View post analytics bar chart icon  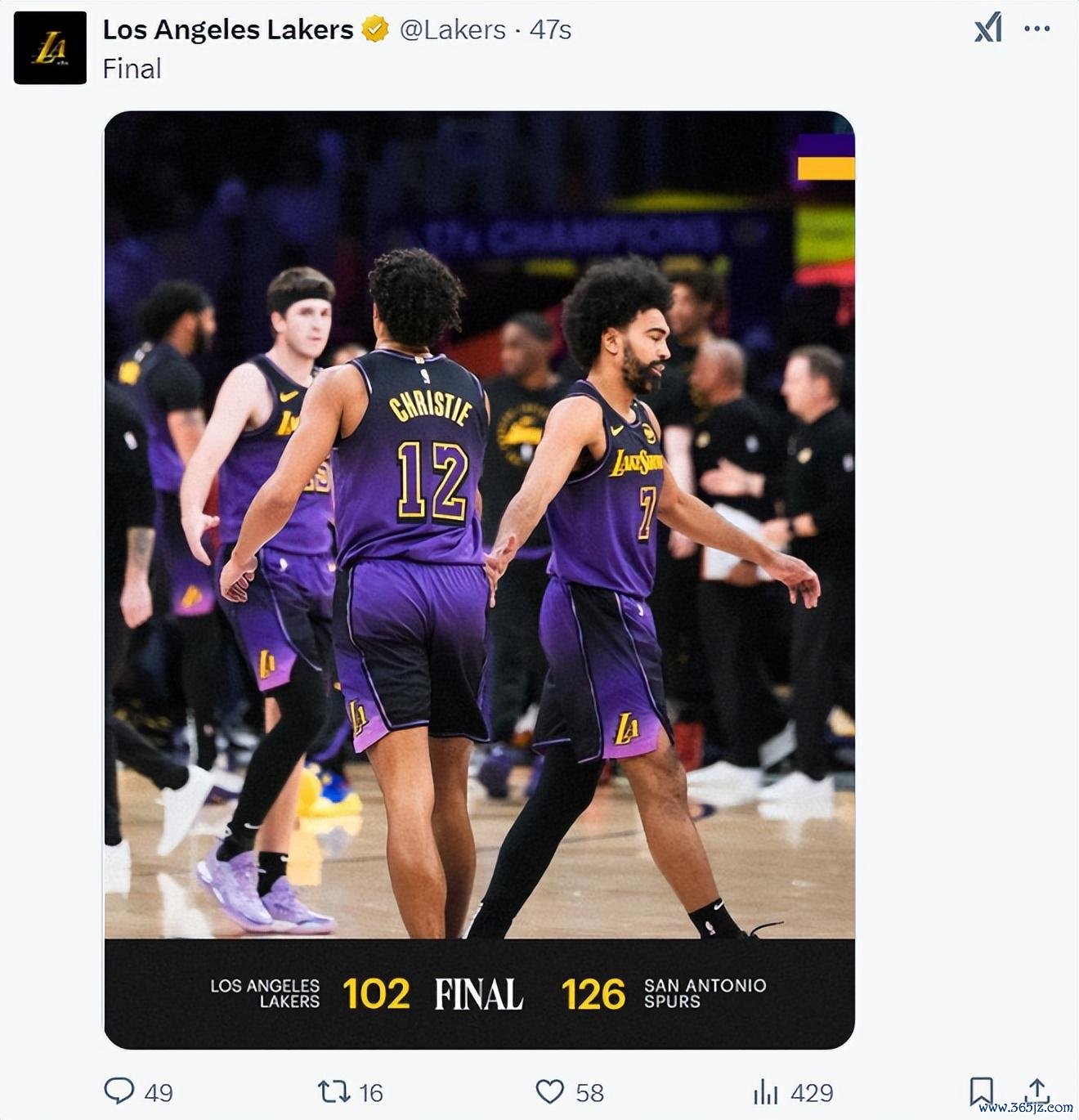(765, 1091)
